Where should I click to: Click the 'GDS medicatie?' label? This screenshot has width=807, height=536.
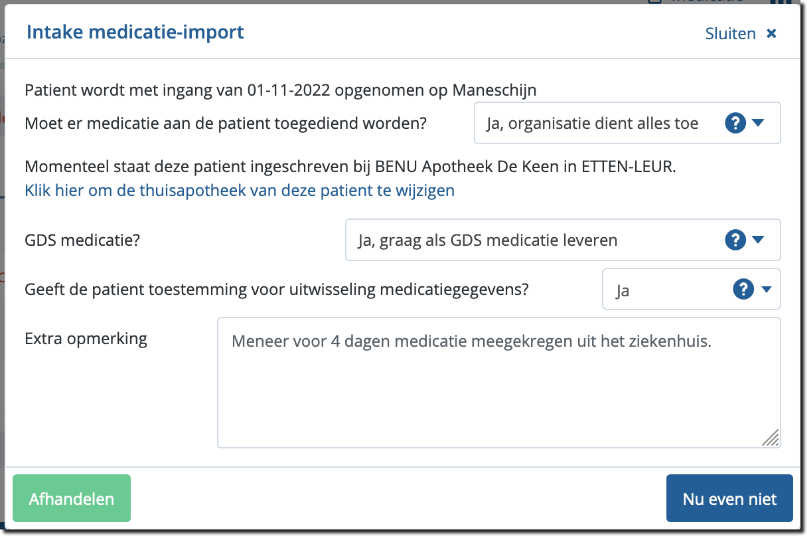click(80, 240)
